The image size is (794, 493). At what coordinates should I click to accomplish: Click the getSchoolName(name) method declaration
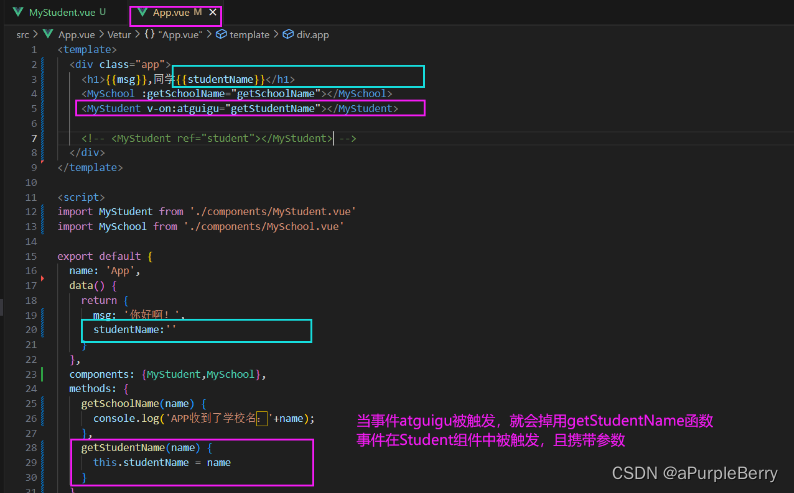(x=144, y=403)
